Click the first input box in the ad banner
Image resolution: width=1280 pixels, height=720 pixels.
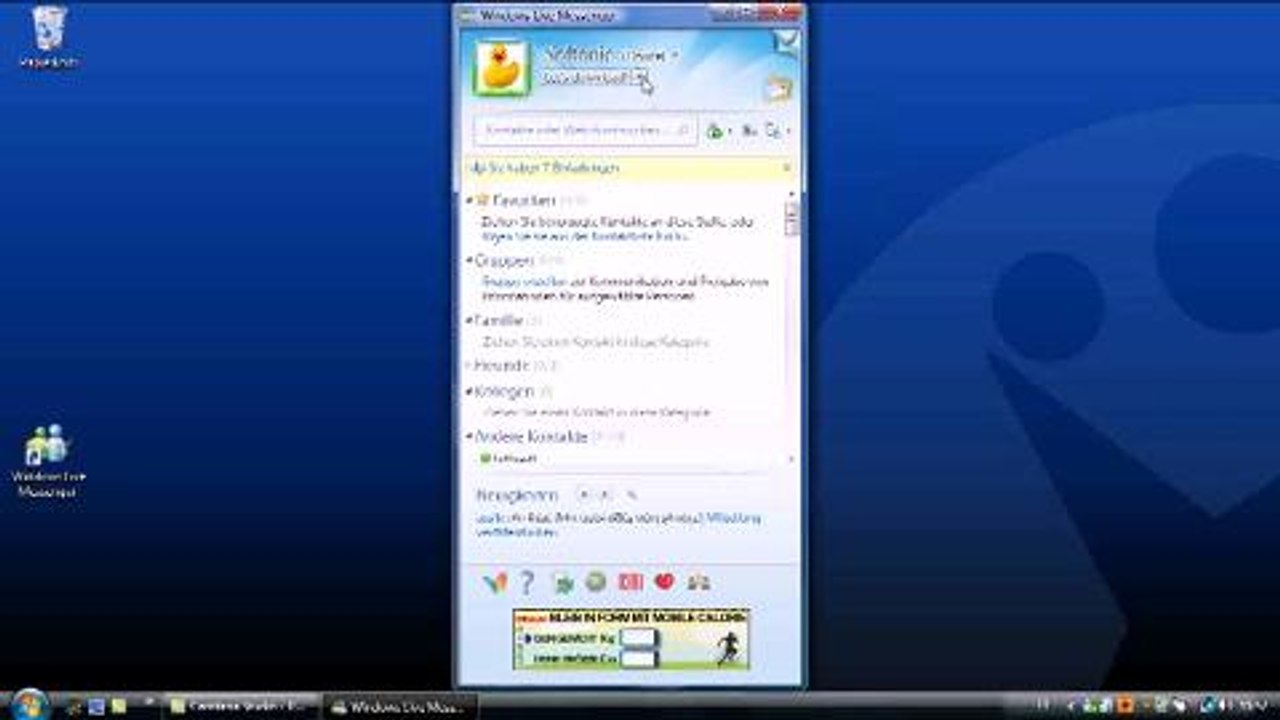coord(637,637)
